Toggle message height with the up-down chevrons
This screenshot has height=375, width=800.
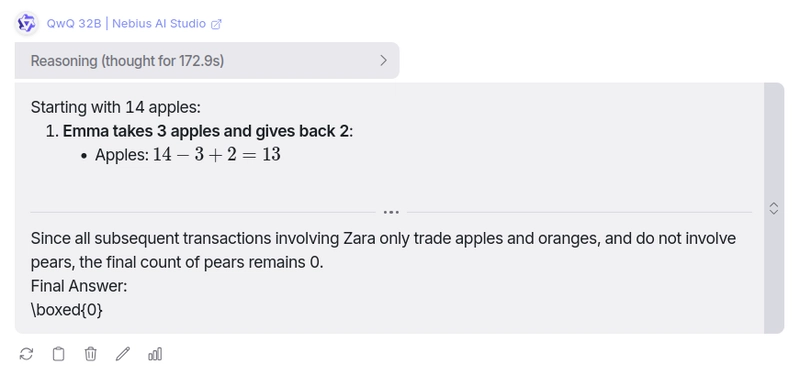[x=773, y=208]
